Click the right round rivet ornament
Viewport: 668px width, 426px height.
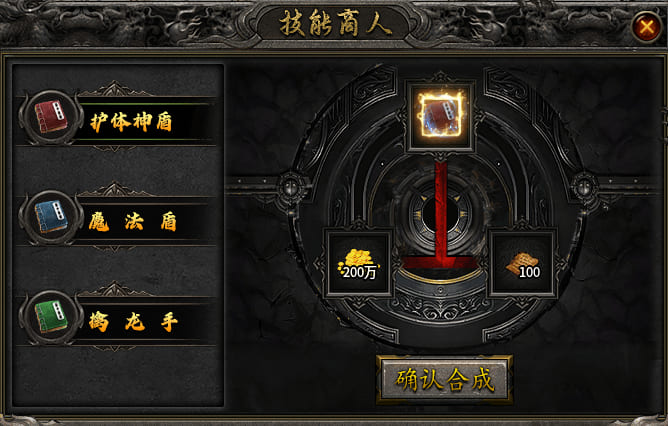[x=584, y=187]
